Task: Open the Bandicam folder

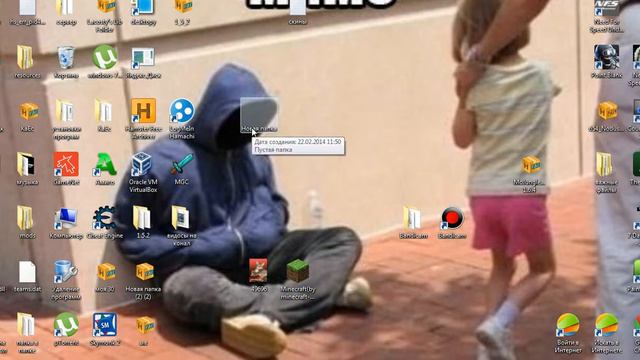Action: (412, 222)
